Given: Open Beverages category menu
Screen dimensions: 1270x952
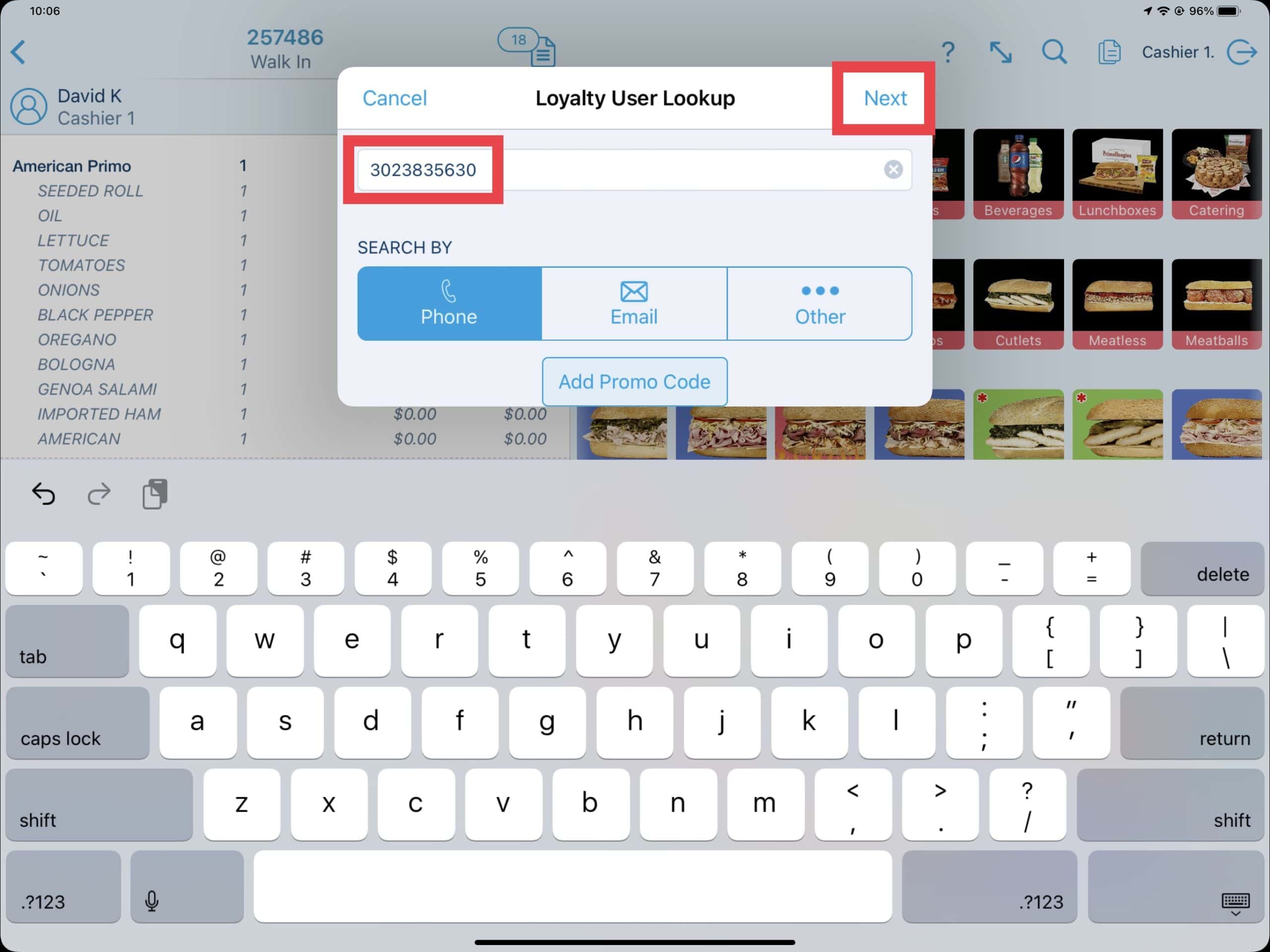Looking at the screenshot, I should pyautogui.click(x=1018, y=174).
